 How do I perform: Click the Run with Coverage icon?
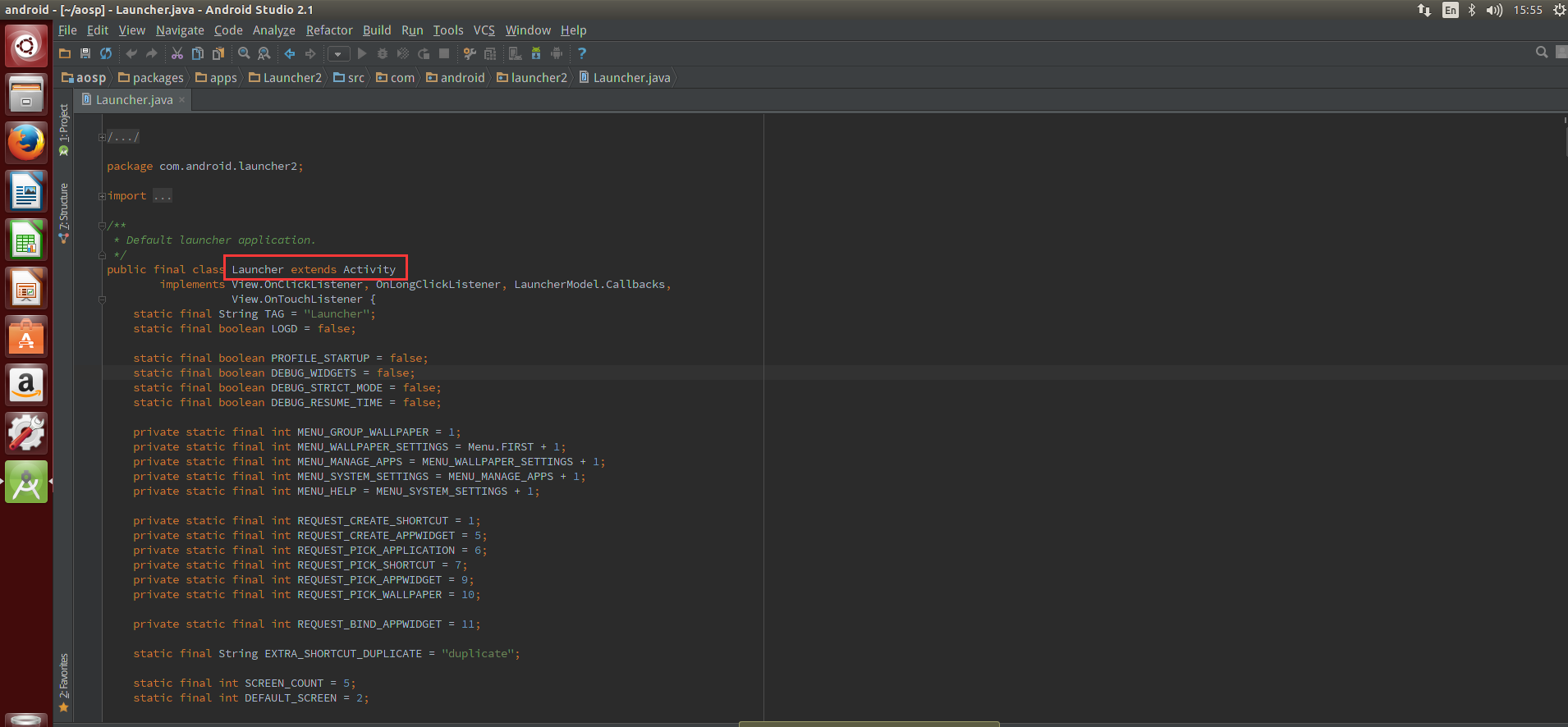[x=403, y=53]
